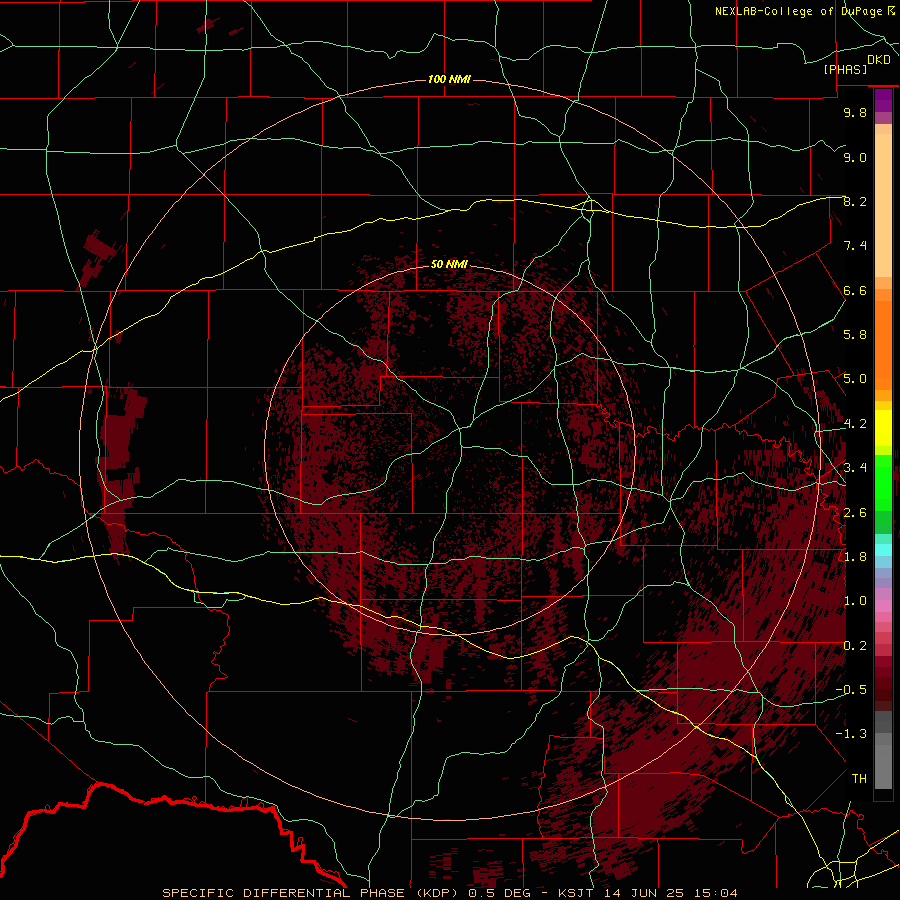Image resolution: width=900 pixels, height=900 pixels.
Task: Click the 9.0 scale value
Action: (x=855, y=157)
